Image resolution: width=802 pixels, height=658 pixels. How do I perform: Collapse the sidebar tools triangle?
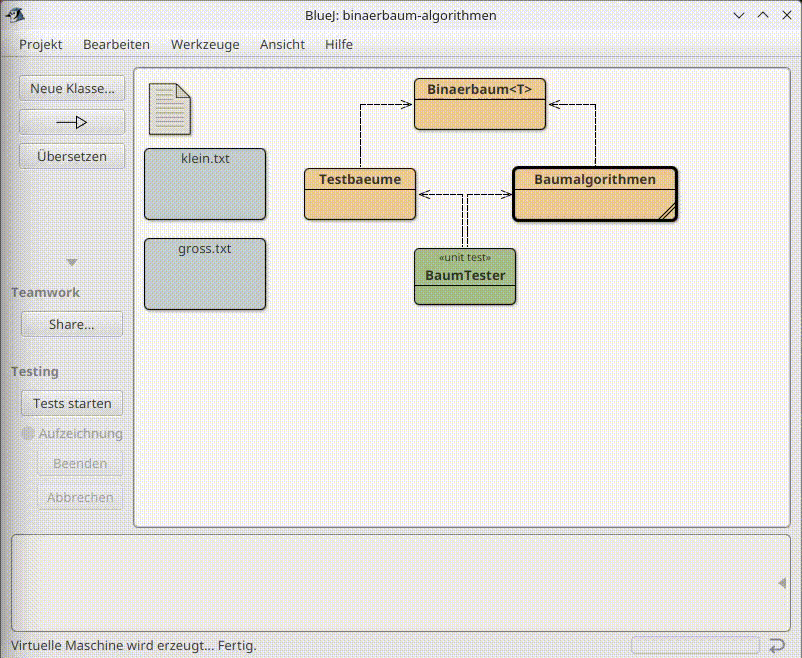(72, 262)
